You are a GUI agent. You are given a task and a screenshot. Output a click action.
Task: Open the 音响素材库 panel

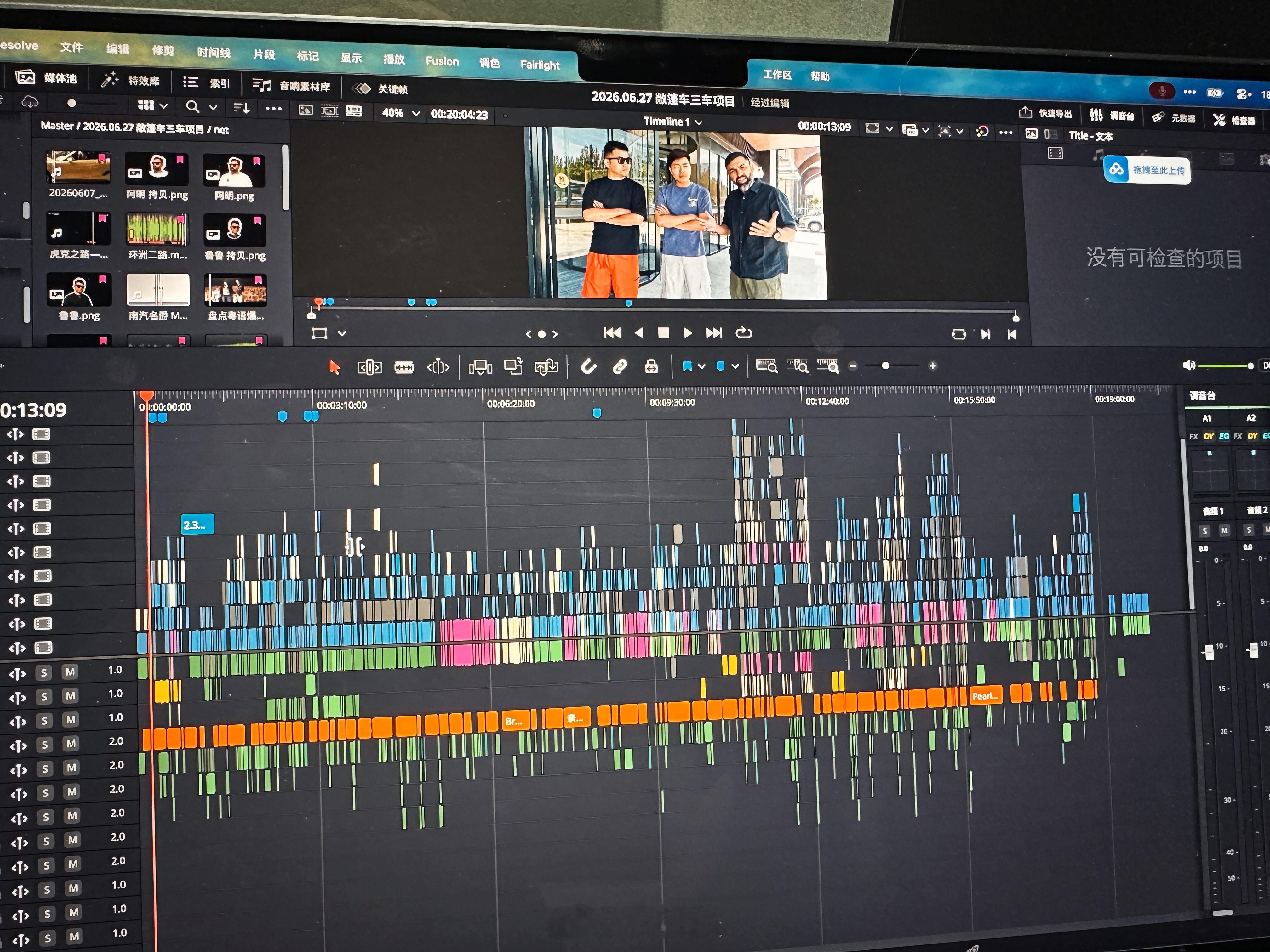coord(292,86)
